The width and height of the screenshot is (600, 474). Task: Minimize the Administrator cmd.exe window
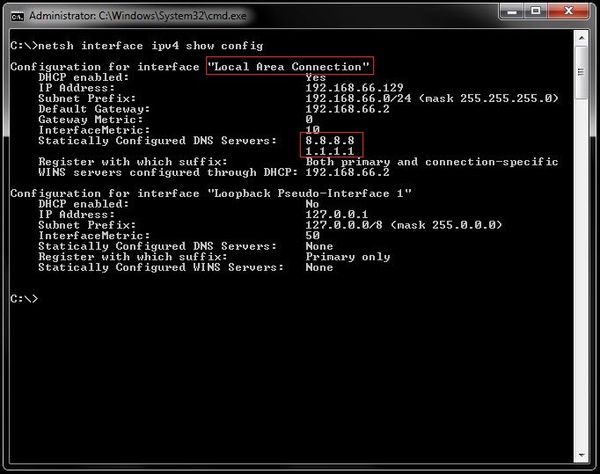point(512,11)
